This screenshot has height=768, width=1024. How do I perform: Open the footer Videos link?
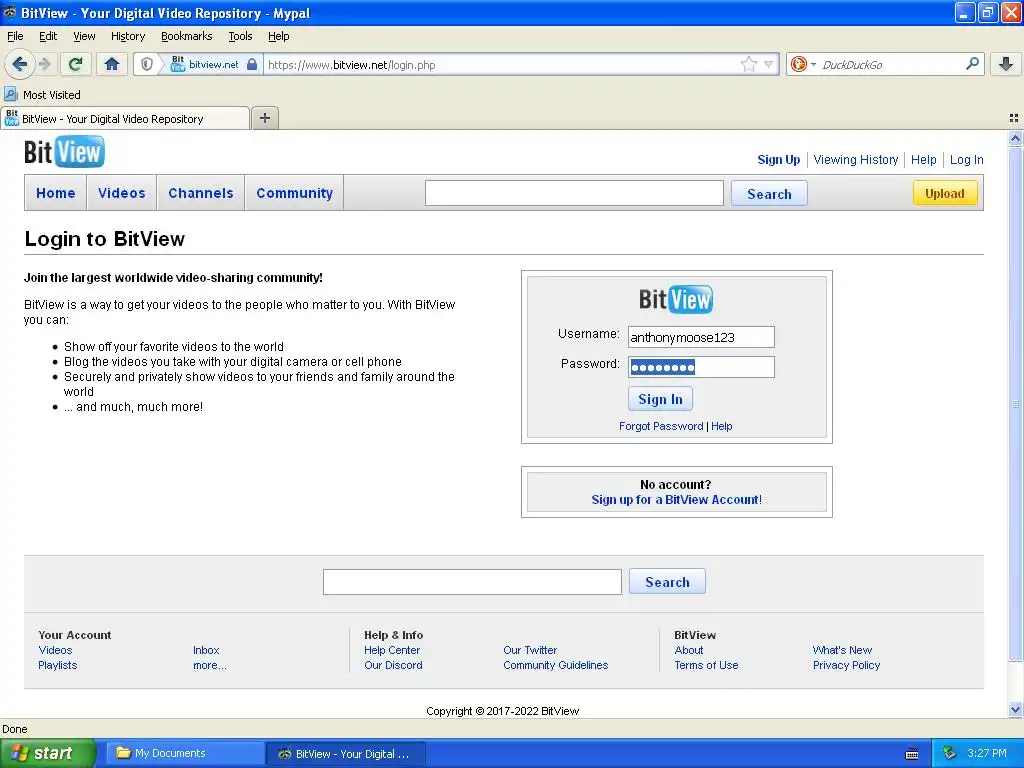click(x=56, y=650)
